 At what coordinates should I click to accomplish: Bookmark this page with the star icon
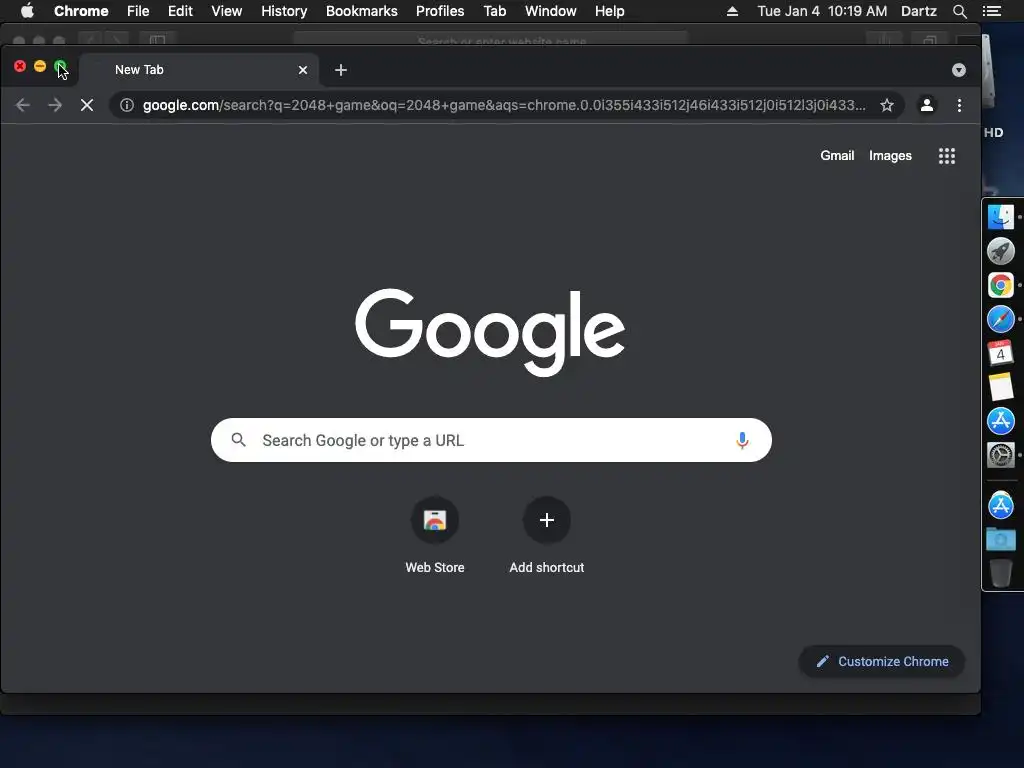coord(887,105)
